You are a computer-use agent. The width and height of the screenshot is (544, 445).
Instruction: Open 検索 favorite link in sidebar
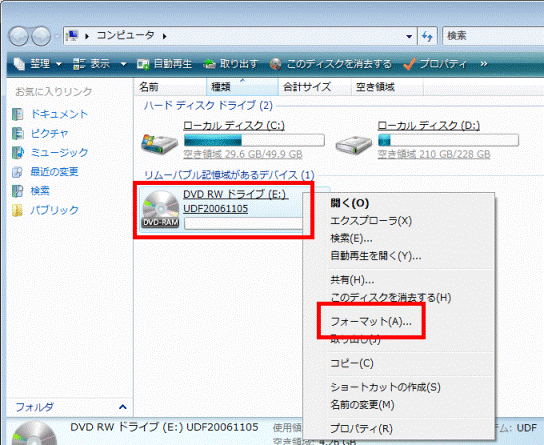point(40,191)
